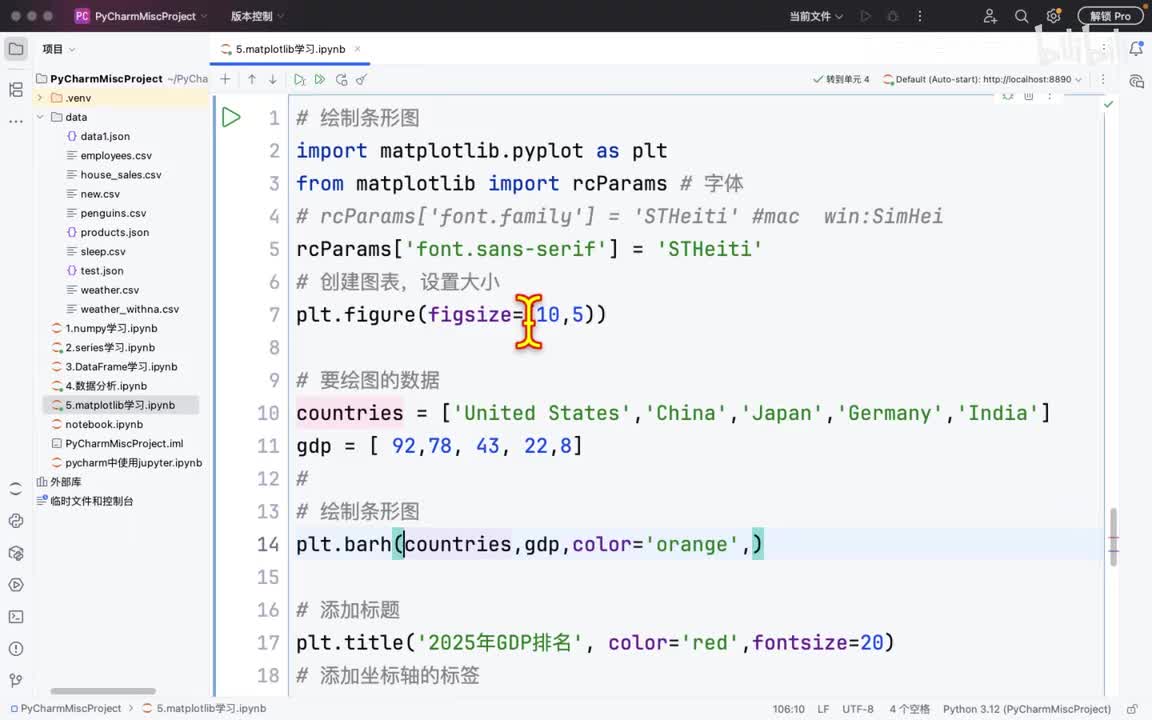1152x720 pixels.
Task: Open the AI assistant panel icon
Action: coord(1137,81)
